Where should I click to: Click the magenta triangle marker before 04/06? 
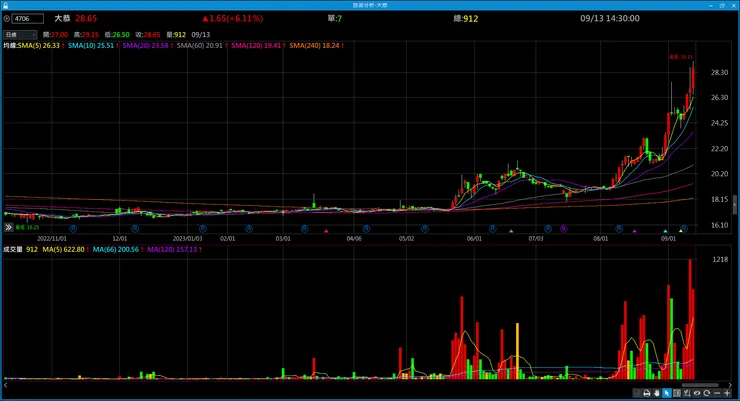pos(326,231)
